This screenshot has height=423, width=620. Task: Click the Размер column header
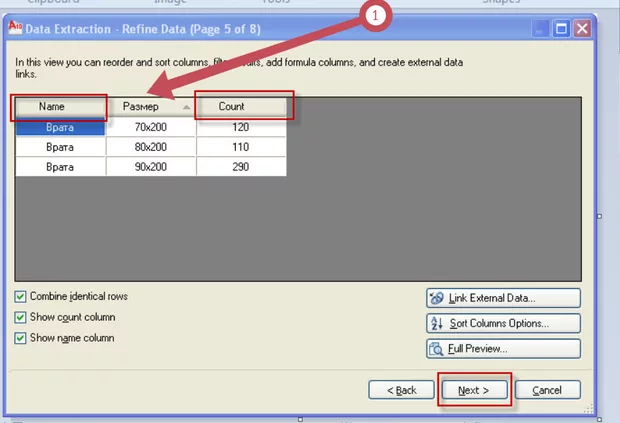(x=151, y=107)
